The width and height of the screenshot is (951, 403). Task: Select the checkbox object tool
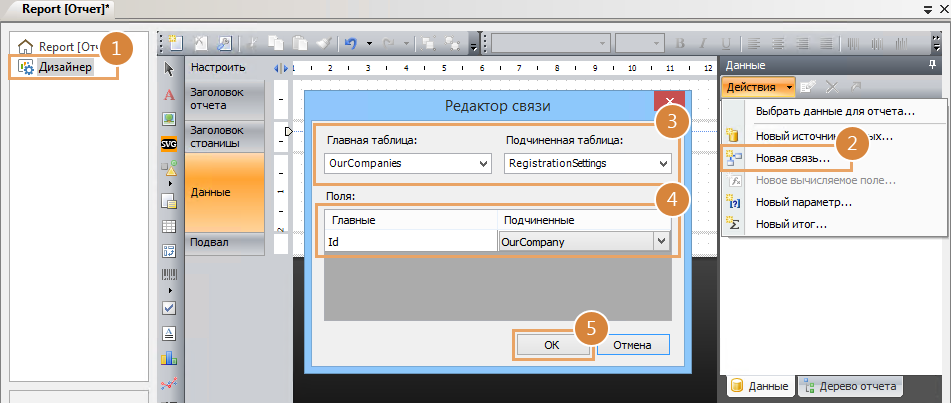coord(169,307)
